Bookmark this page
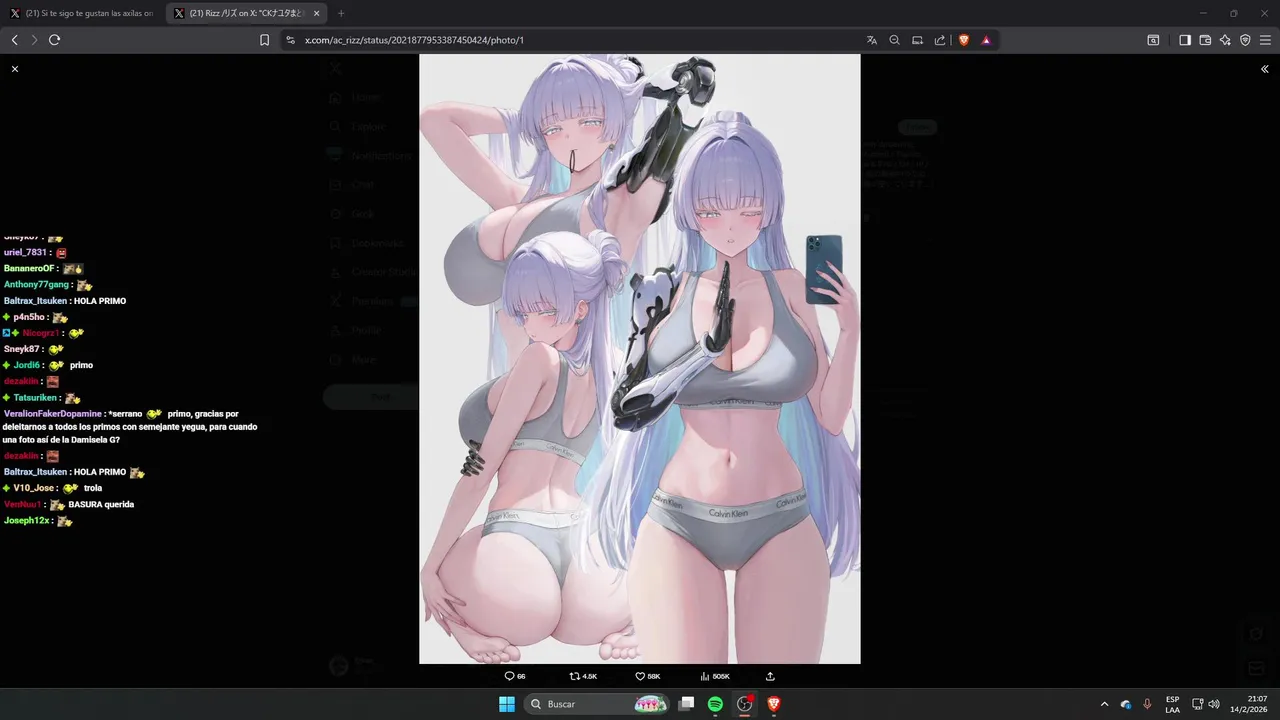This screenshot has width=1280, height=720. (x=264, y=40)
